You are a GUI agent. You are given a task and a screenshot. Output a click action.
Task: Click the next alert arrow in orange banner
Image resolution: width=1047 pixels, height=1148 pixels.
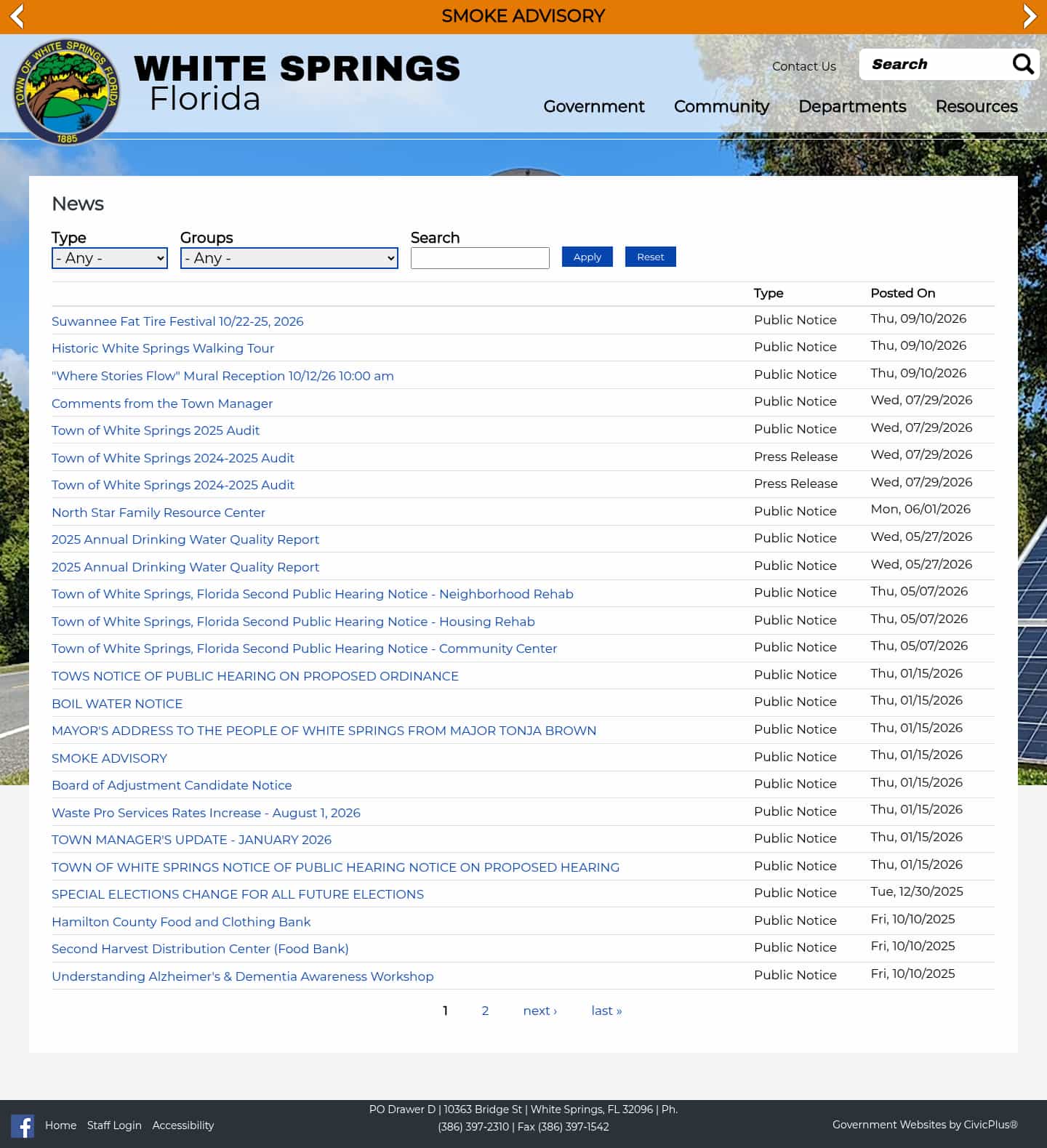pyautogui.click(x=1030, y=16)
